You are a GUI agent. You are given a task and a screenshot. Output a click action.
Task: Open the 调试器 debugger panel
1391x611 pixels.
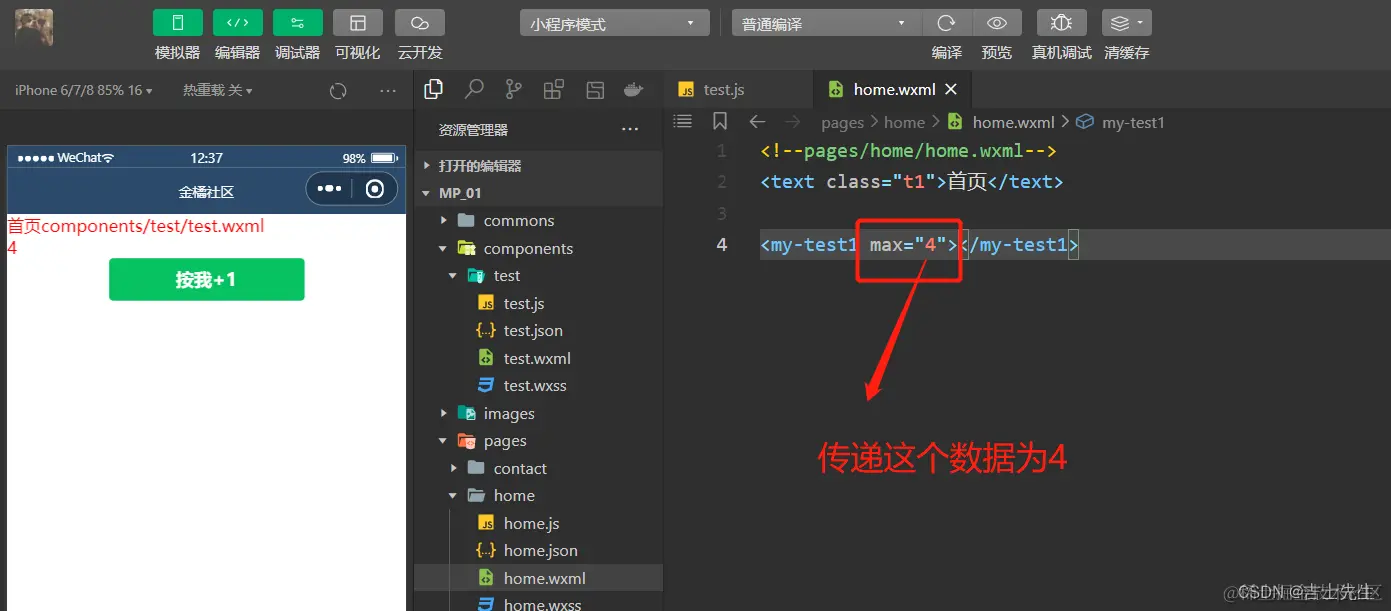pos(297,22)
